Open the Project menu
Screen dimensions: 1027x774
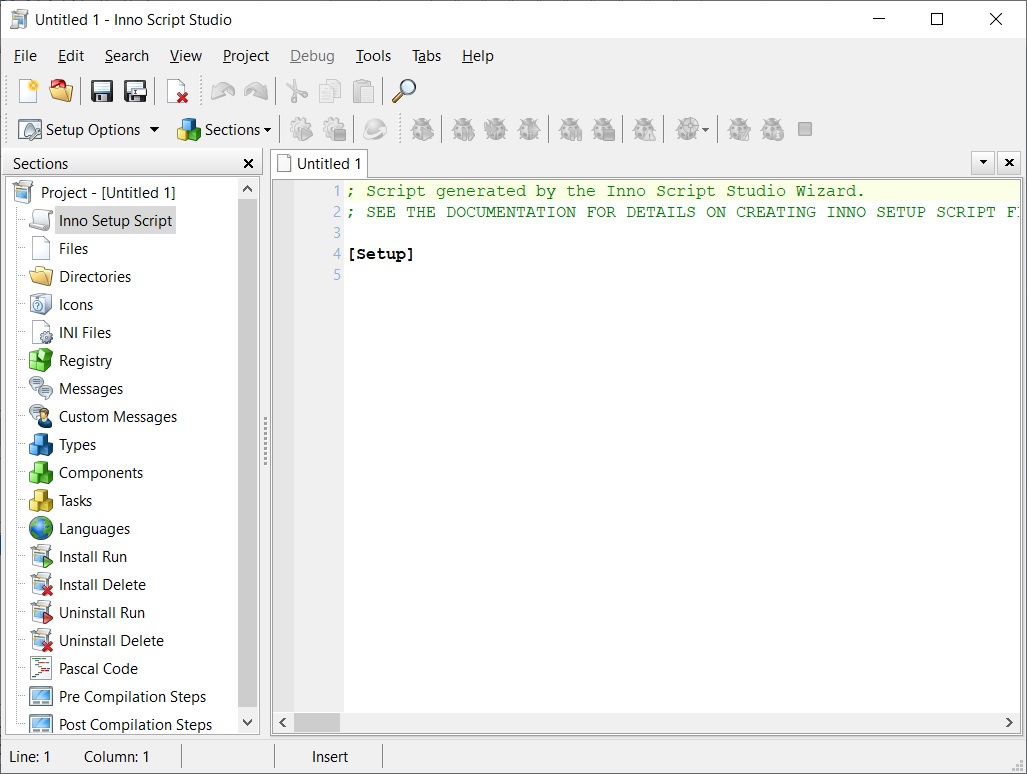click(246, 56)
